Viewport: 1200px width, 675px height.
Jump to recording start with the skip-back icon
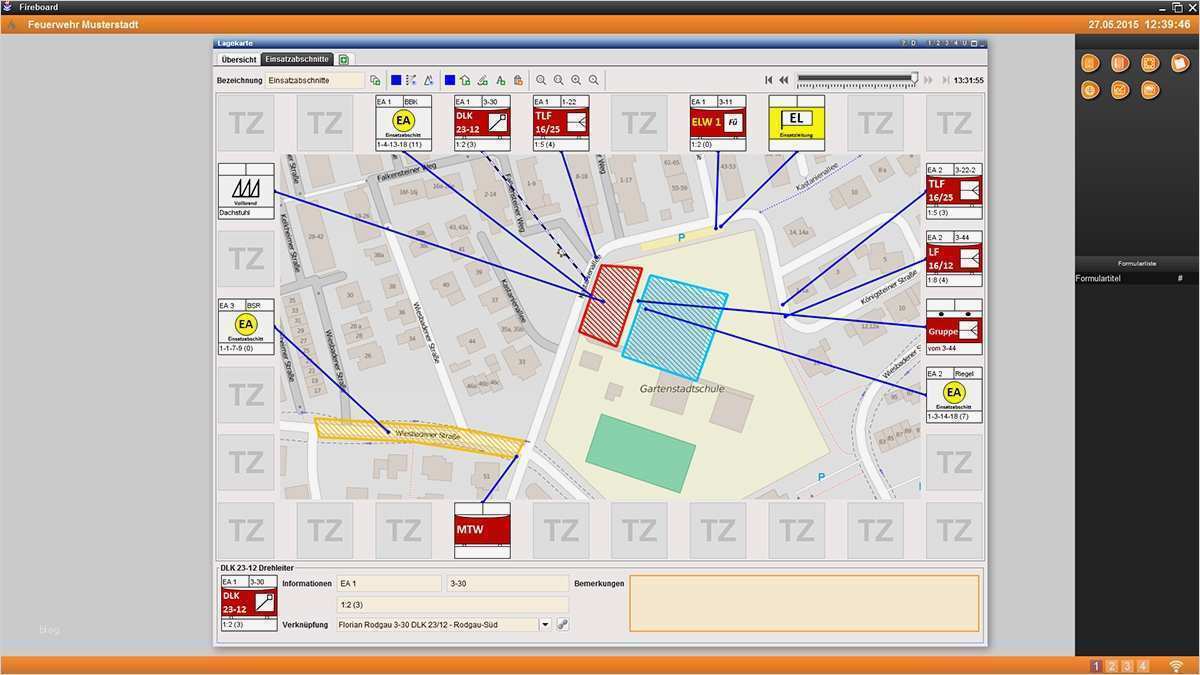pyautogui.click(x=768, y=79)
